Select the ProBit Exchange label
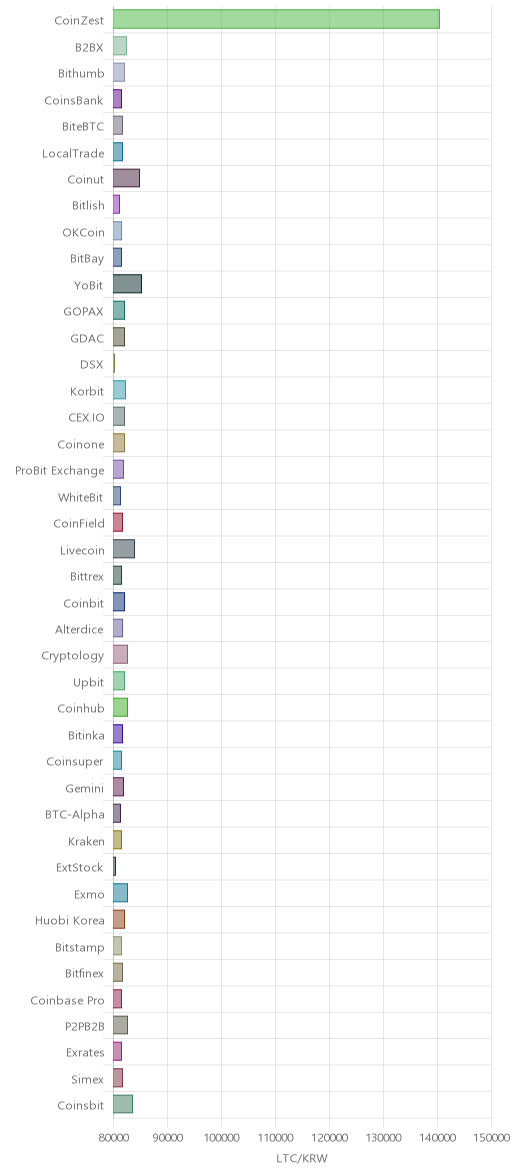This screenshot has width=512, height=1176. [60, 470]
